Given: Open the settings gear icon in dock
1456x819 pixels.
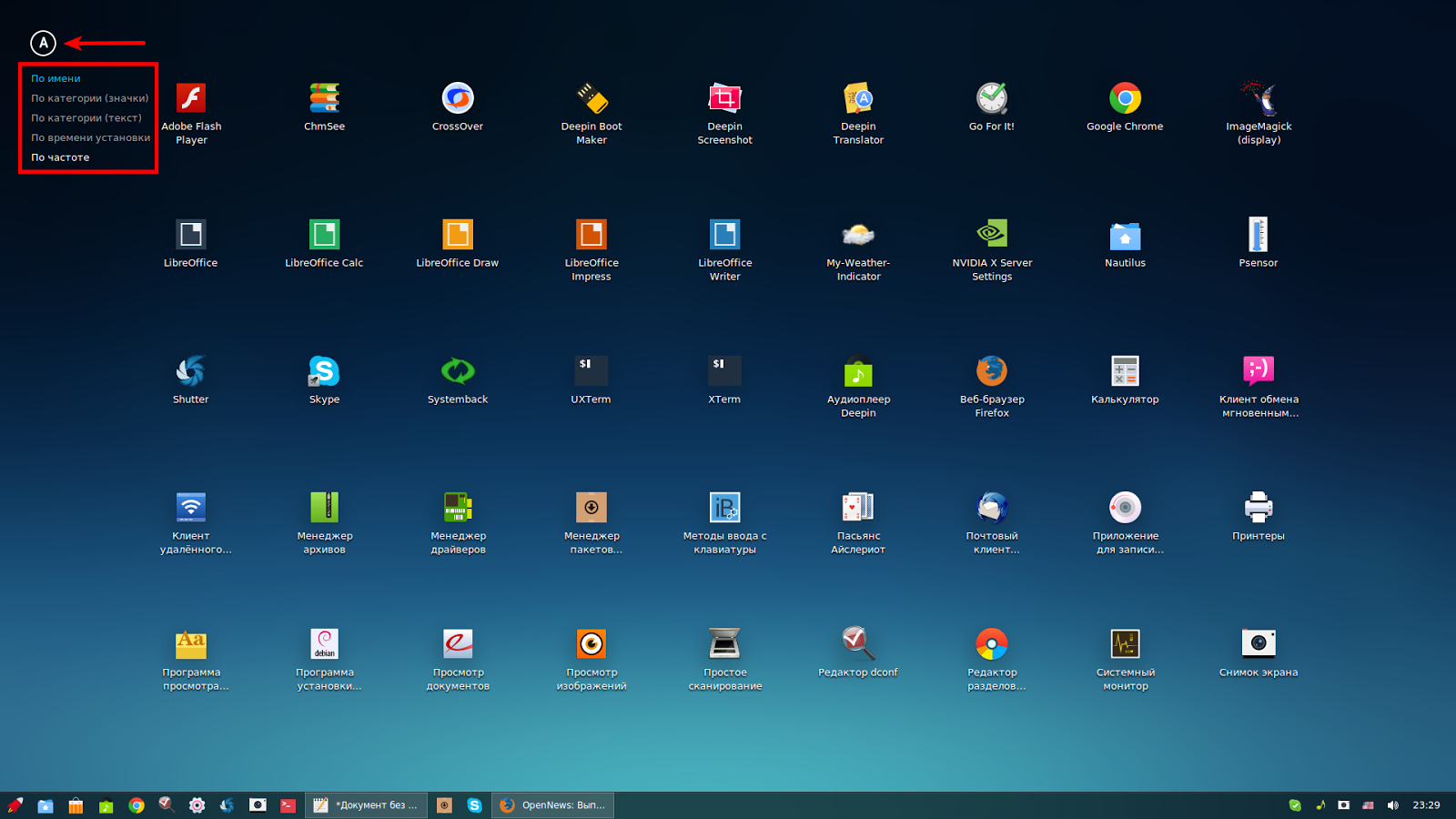Looking at the screenshot, I should pyautogui.click(x=197, y=805).
